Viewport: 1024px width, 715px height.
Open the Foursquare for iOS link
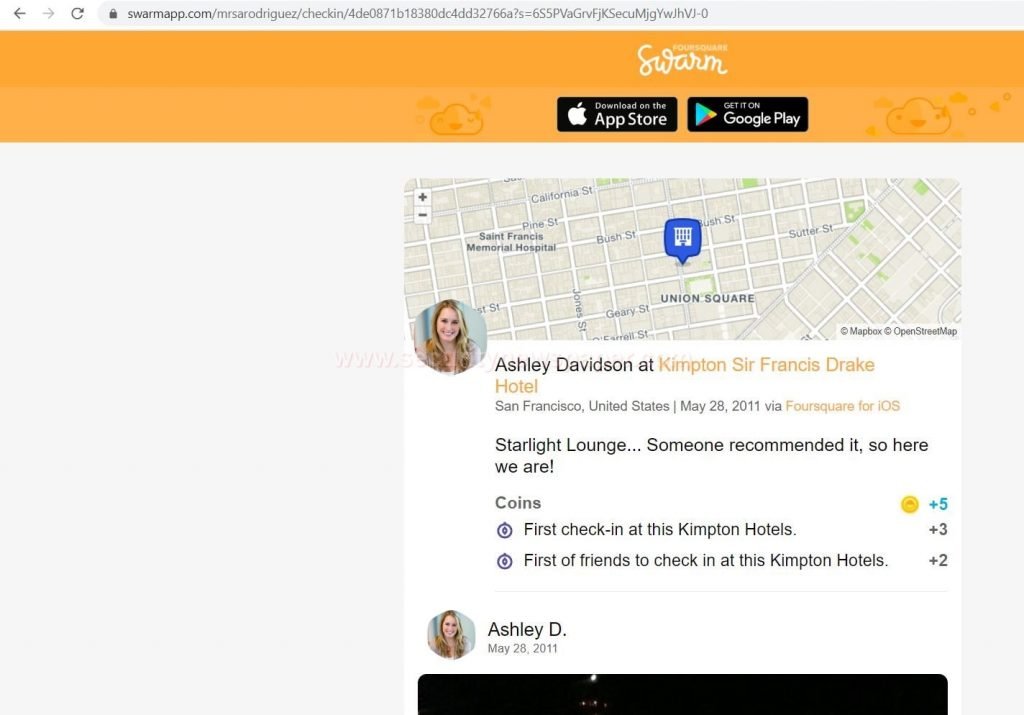[842, 406]
